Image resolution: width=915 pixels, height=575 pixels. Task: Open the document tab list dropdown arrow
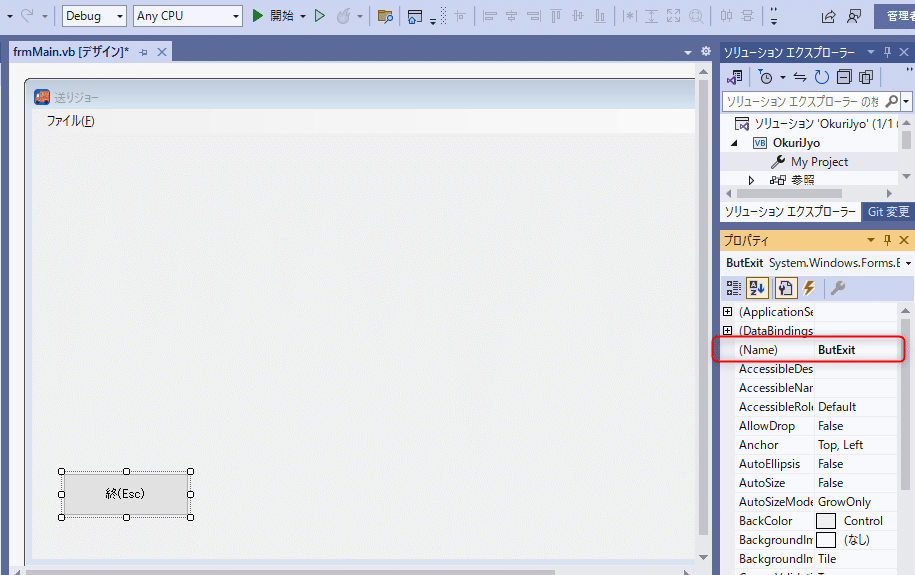coord(688,53)
